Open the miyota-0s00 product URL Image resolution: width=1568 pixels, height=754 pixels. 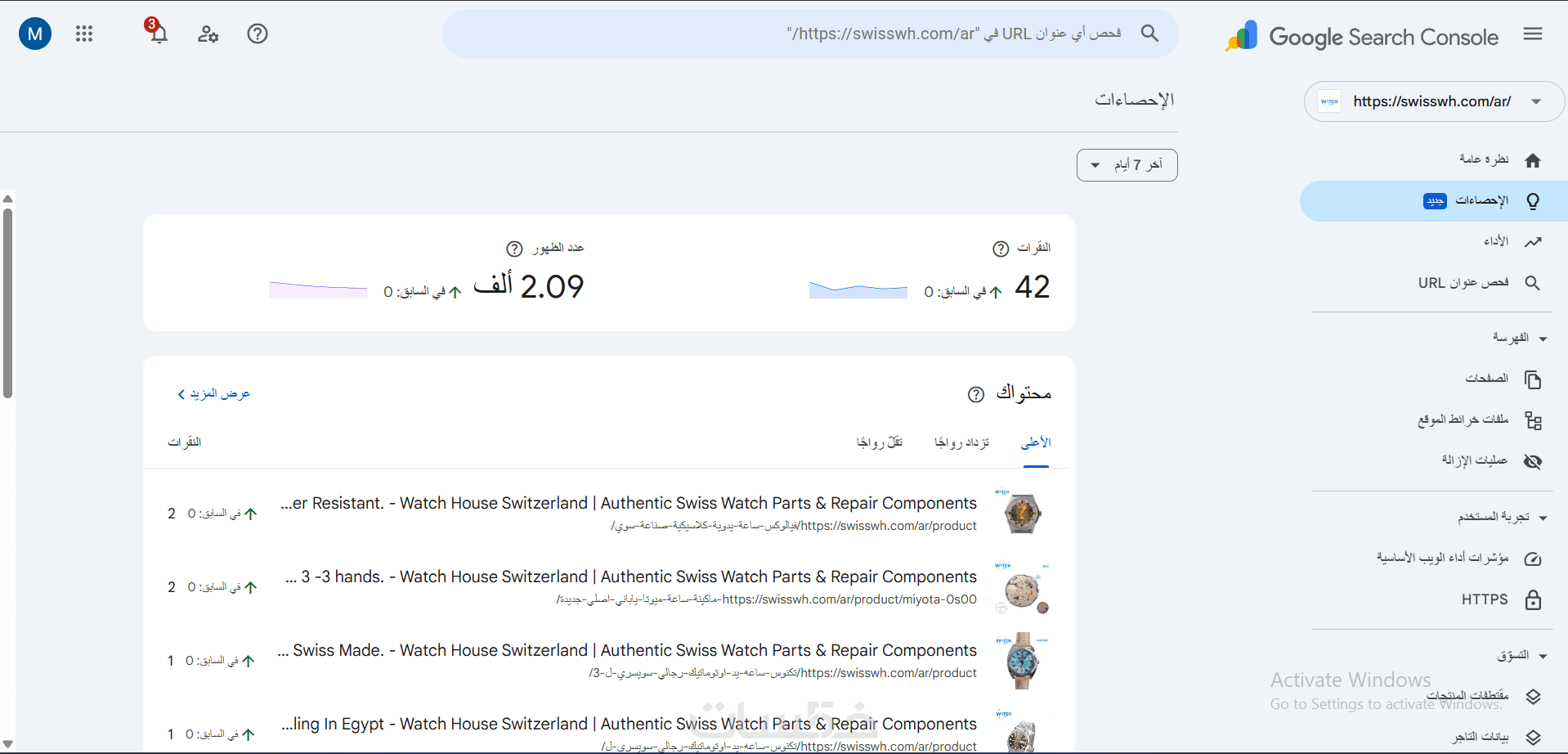tap(767, 599)
